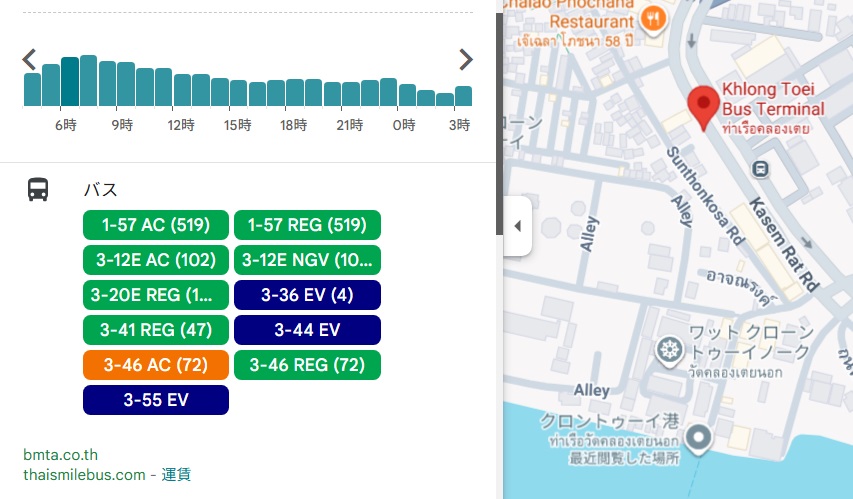Select the 3-55 EV route chip
The width and height of the screenshot is (853, 499).
pos(155,400)
